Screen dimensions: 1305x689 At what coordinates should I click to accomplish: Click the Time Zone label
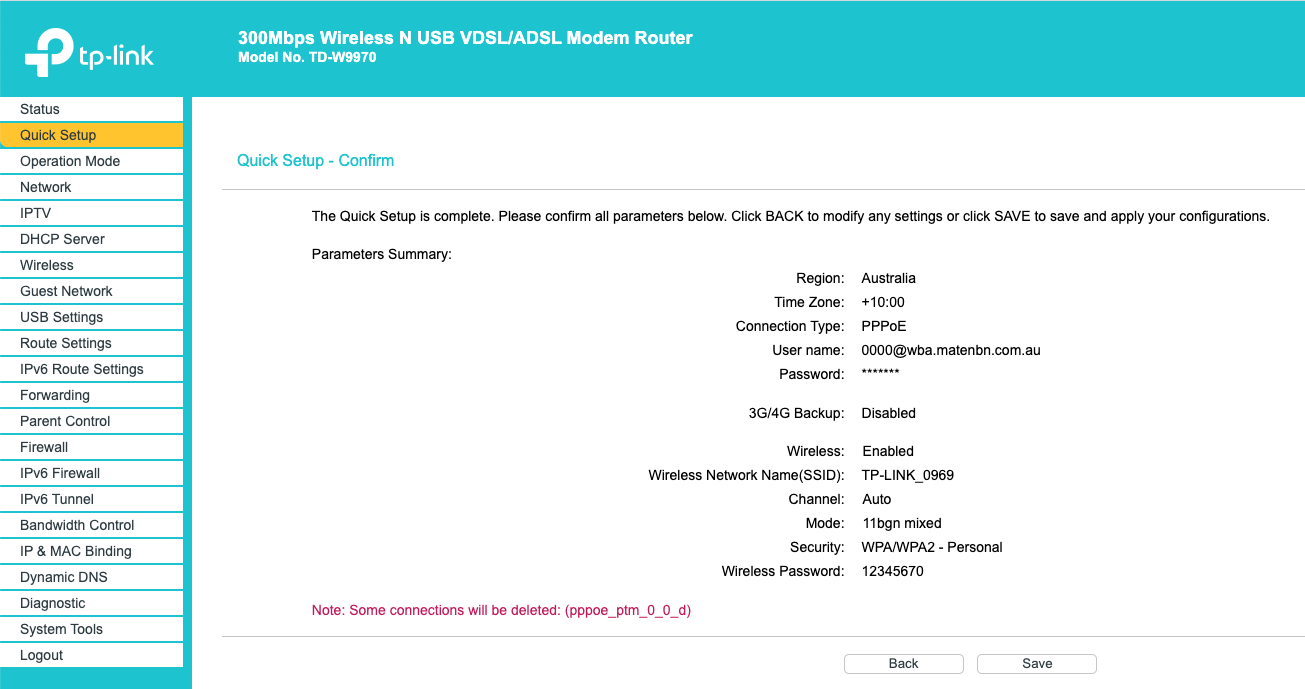810,302
